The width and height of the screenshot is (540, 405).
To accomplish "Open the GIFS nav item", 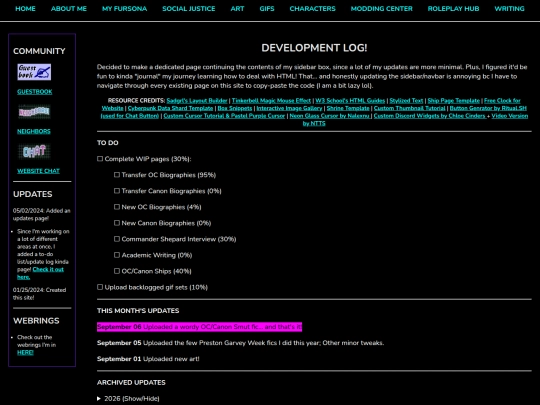I will click(x=267, y=9).
